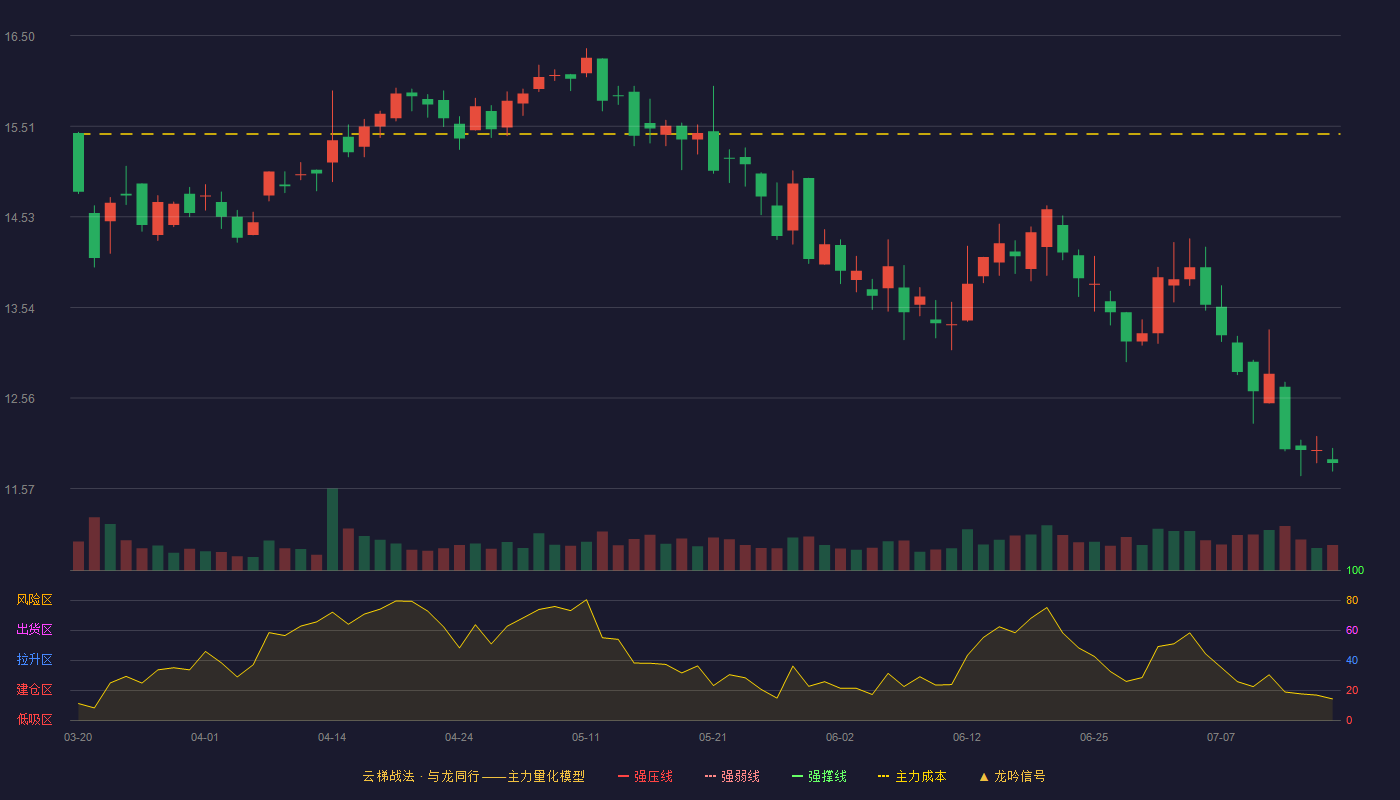Click the 低吸区 zone label
This screenshot has height=800, width=1400.
pyautogui.click(x=34, y=719)
